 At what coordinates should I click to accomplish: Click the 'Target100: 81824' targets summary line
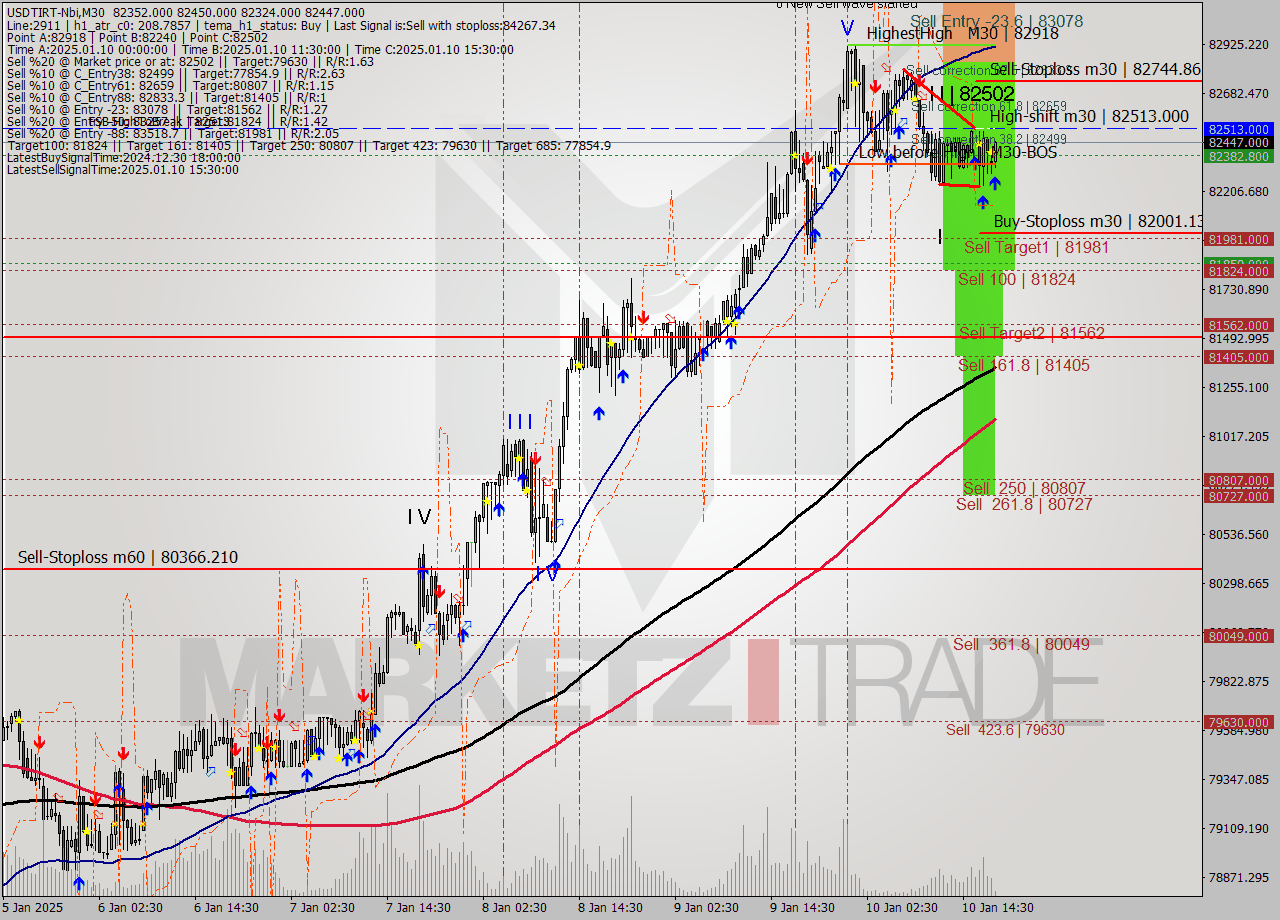pyautogui.click(x=309, y=145)
